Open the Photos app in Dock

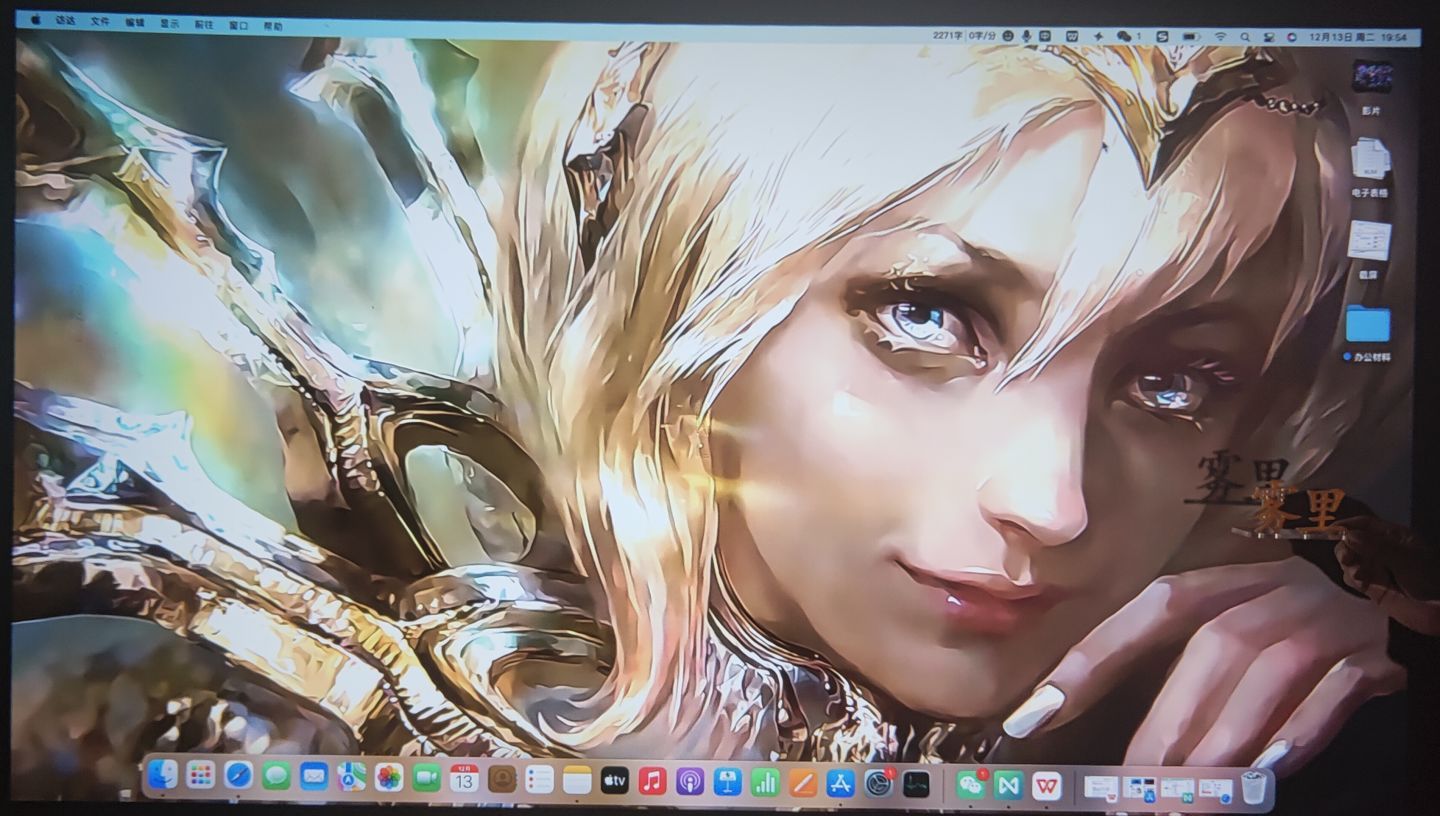point(389,777)
